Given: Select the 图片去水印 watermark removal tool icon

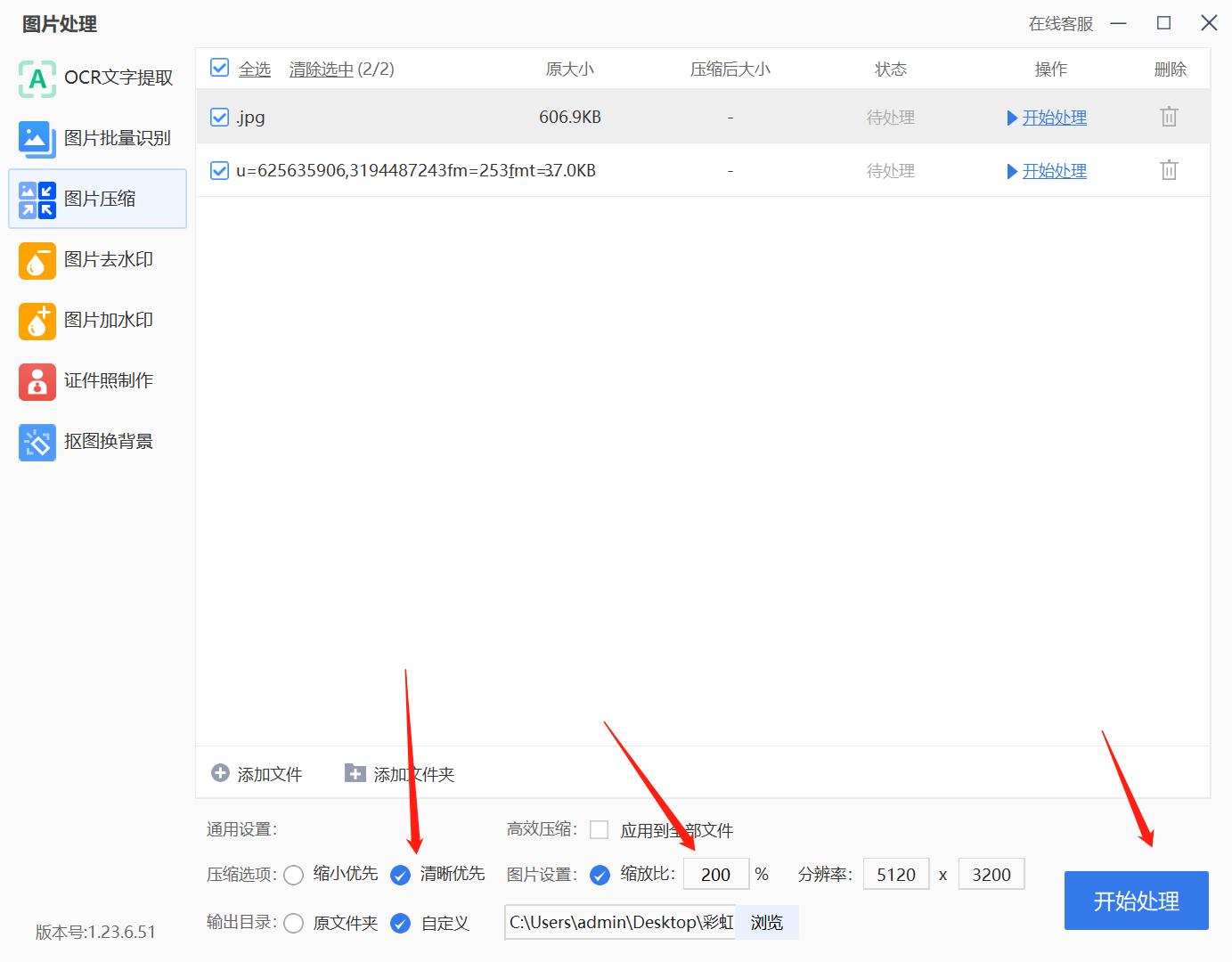Looking at the screenshot, I should pyautogui.click(x=37, y=260).
